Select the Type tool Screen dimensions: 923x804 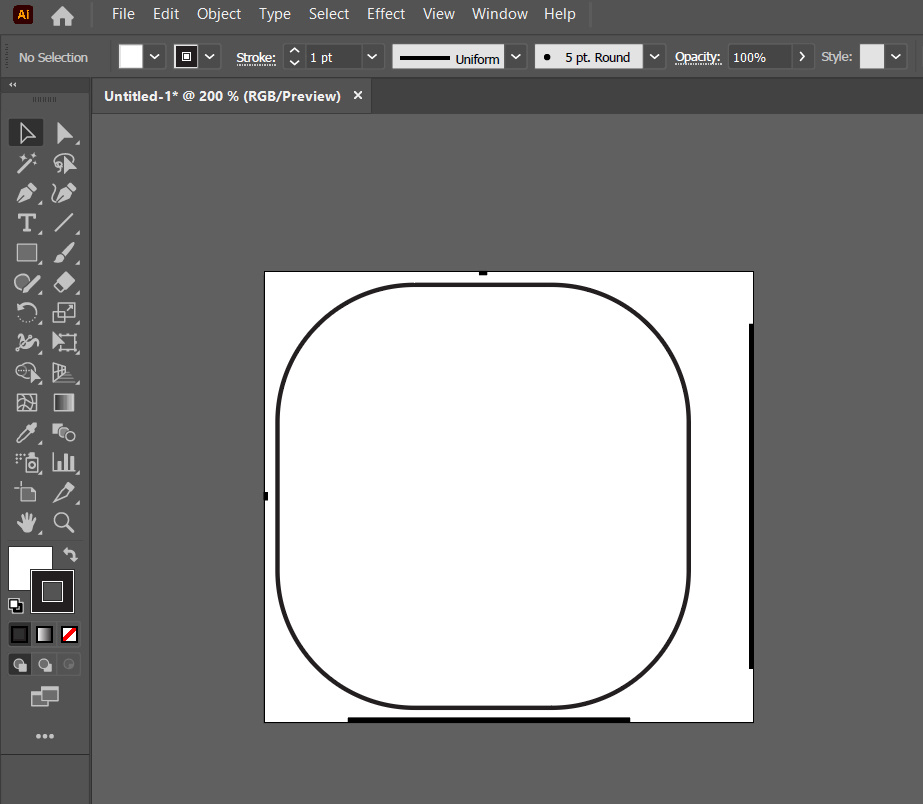point(26,223)
